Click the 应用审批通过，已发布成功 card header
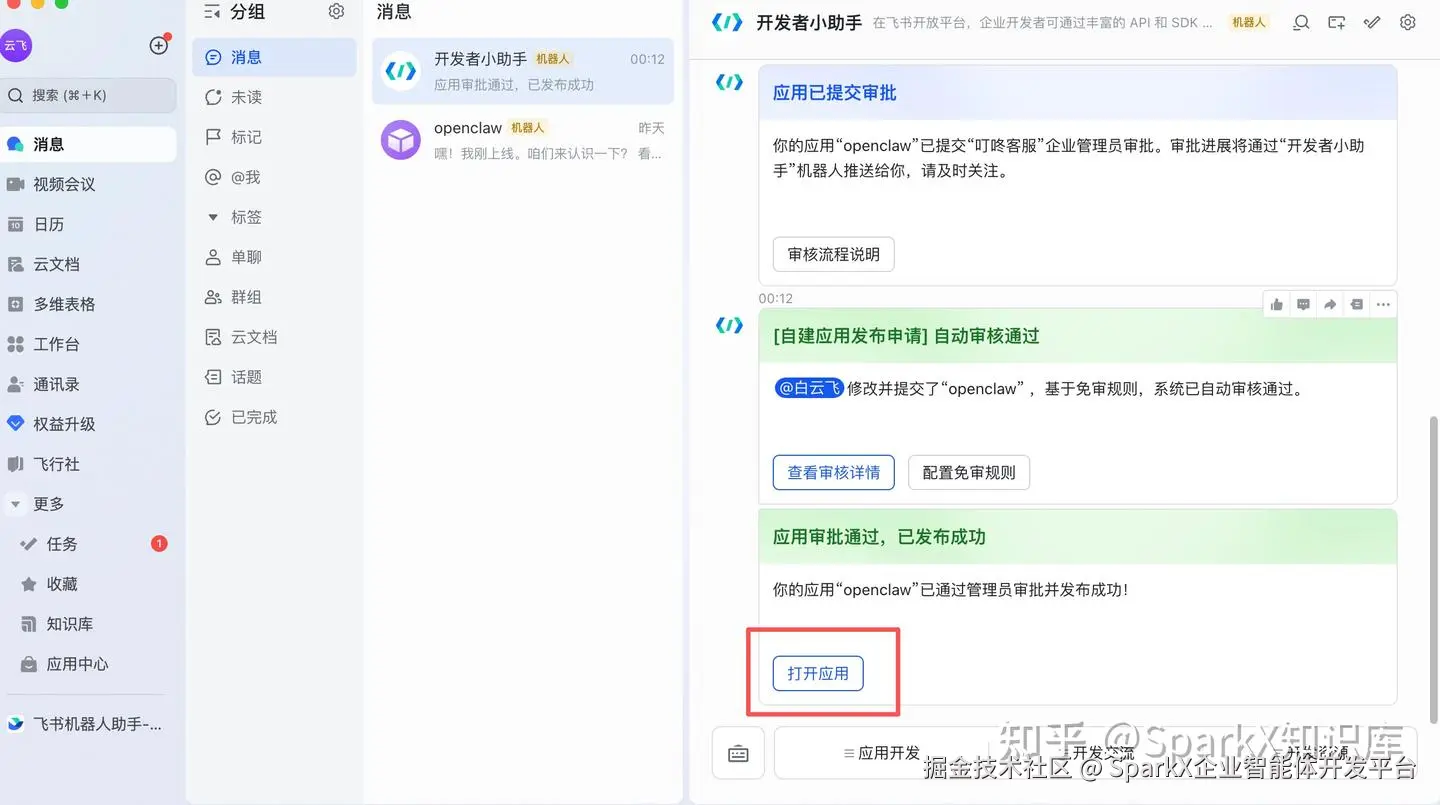Viewport: 1440px width, 805px height. coord(1077,537)
